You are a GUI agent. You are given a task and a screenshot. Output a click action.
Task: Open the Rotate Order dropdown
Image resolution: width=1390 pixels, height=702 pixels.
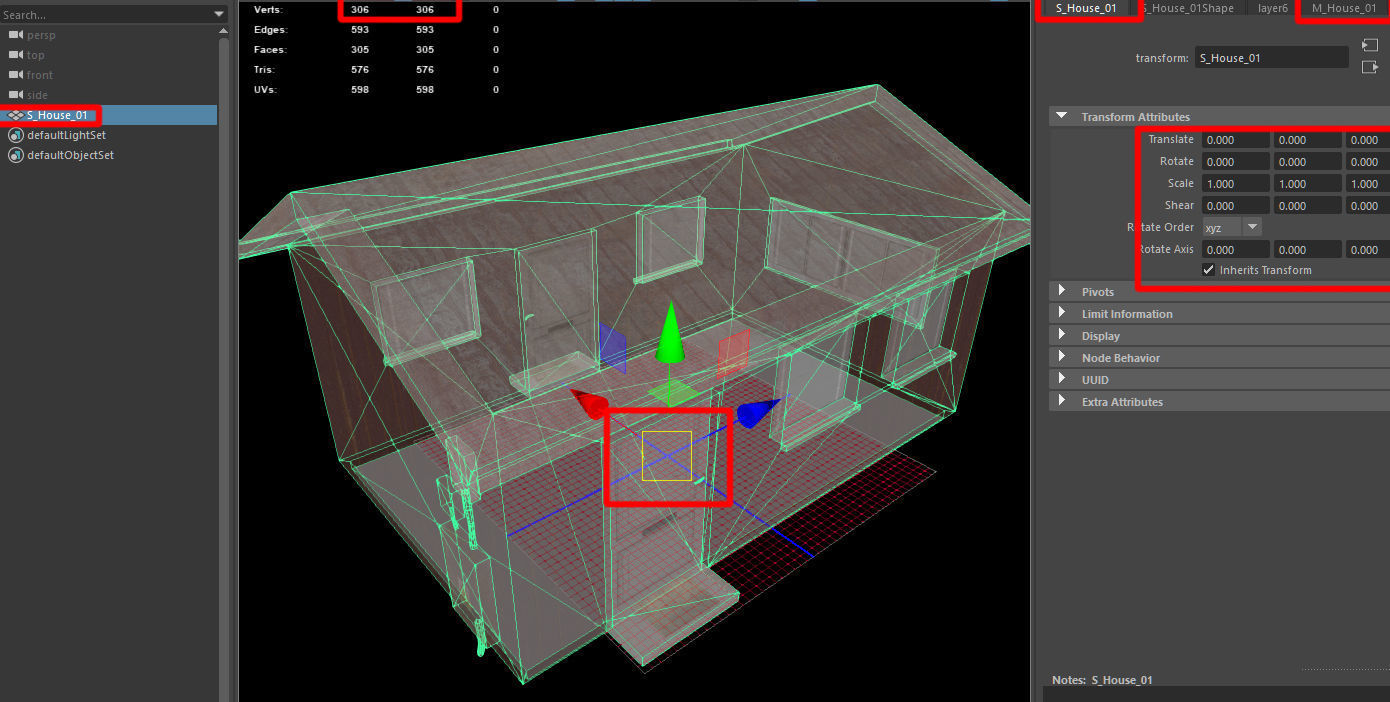click(1232, 228)
